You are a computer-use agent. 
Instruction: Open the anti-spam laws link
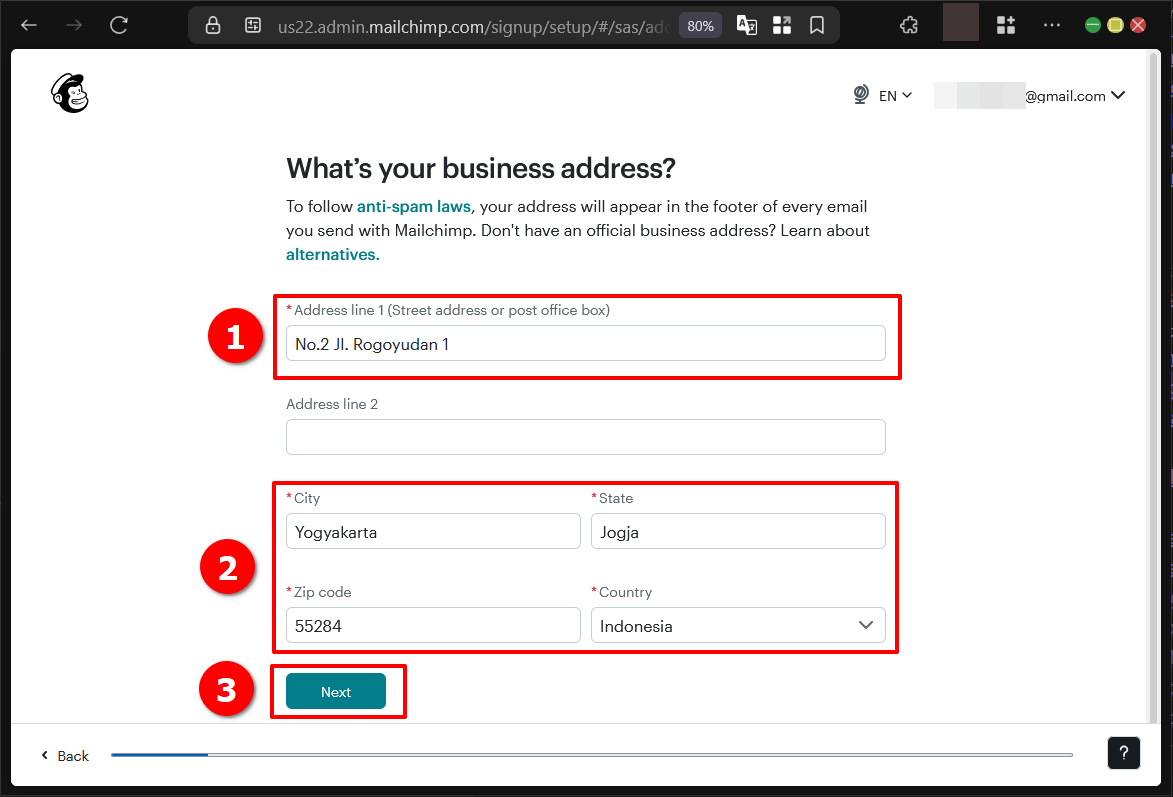413,206
